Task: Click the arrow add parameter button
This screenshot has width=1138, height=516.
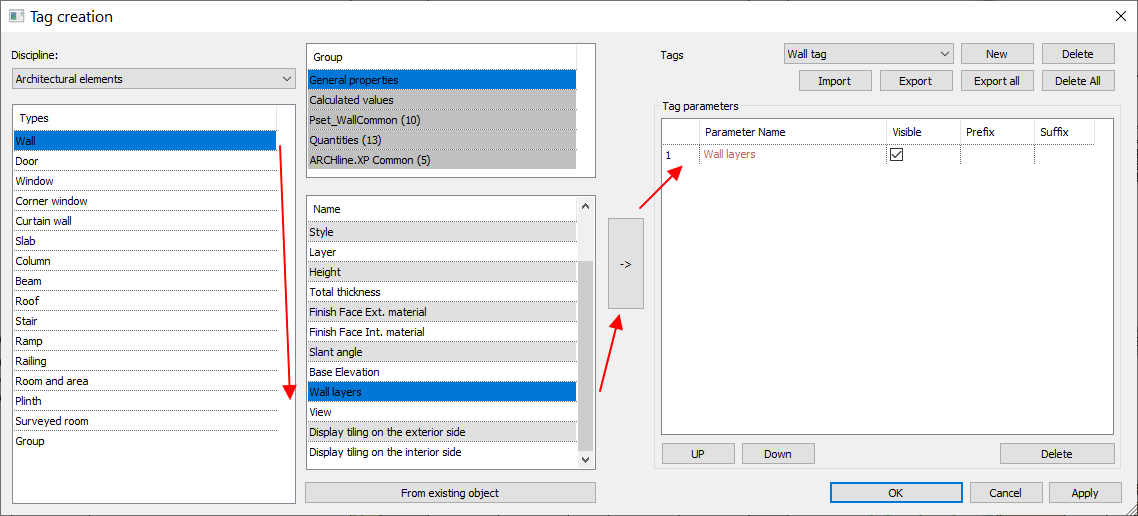Action: [626, 263]
